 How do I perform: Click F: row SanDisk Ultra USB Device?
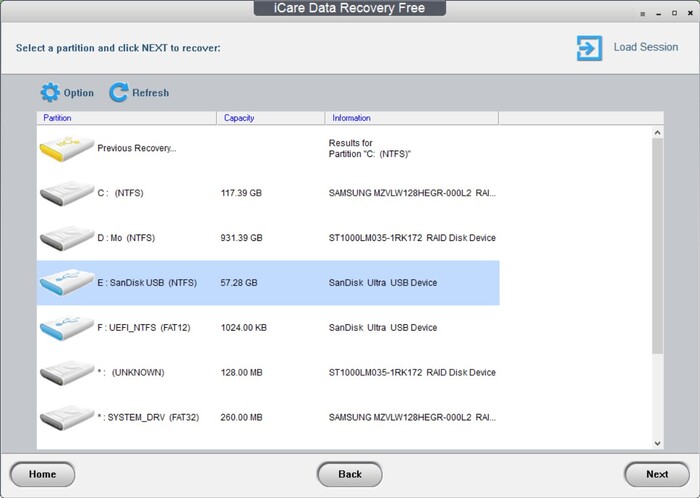click(x=383, y=328)
